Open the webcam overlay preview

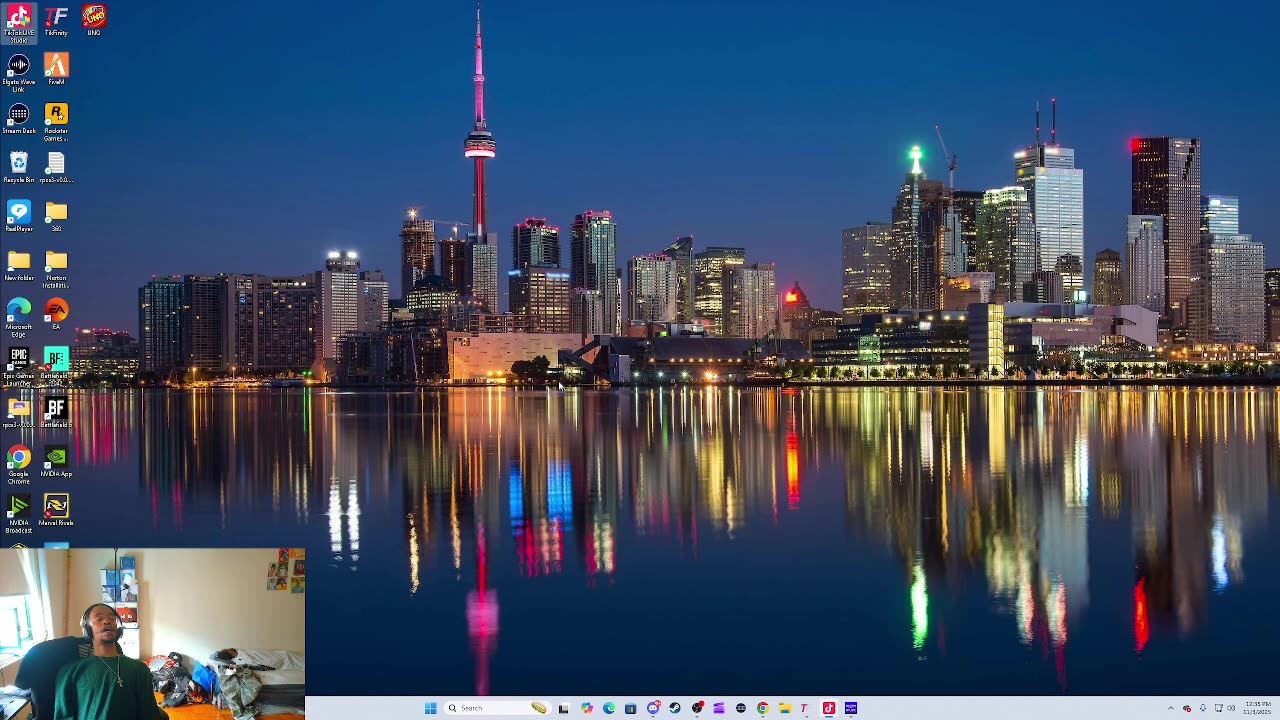tap(152, 634)
